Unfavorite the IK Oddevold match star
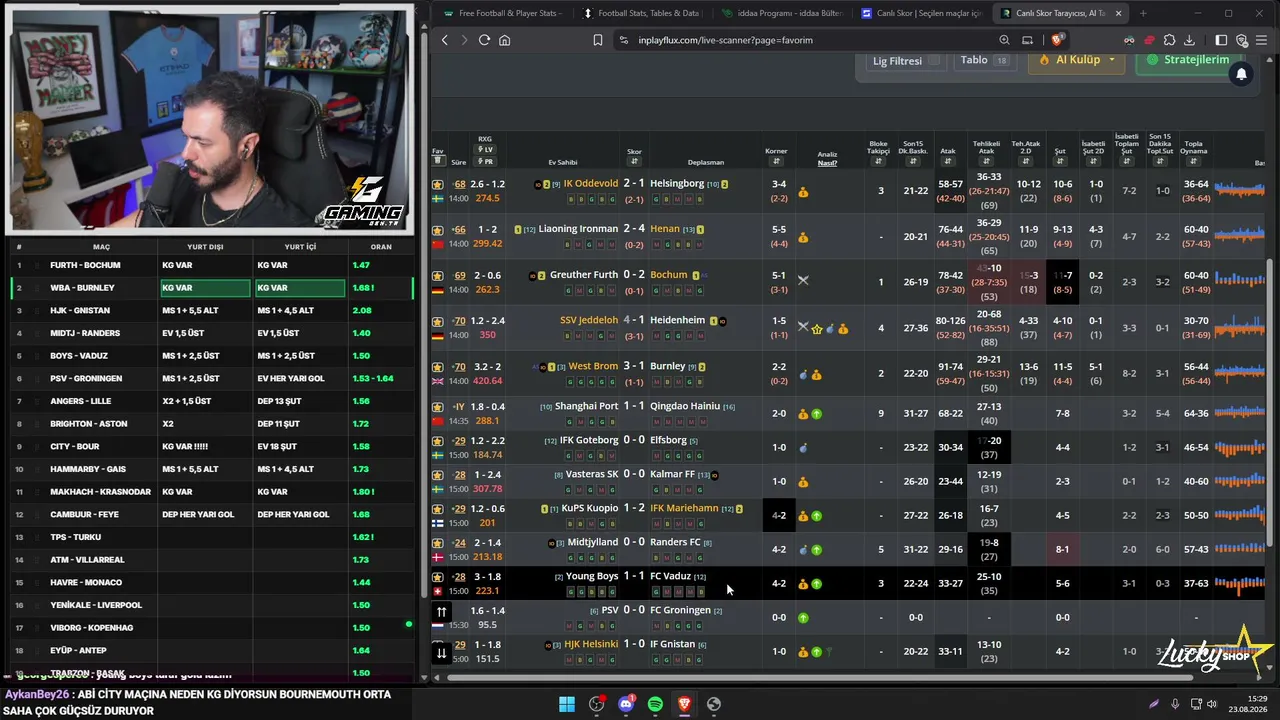Viewport: 1280px width, 720px height. (437, 184)
